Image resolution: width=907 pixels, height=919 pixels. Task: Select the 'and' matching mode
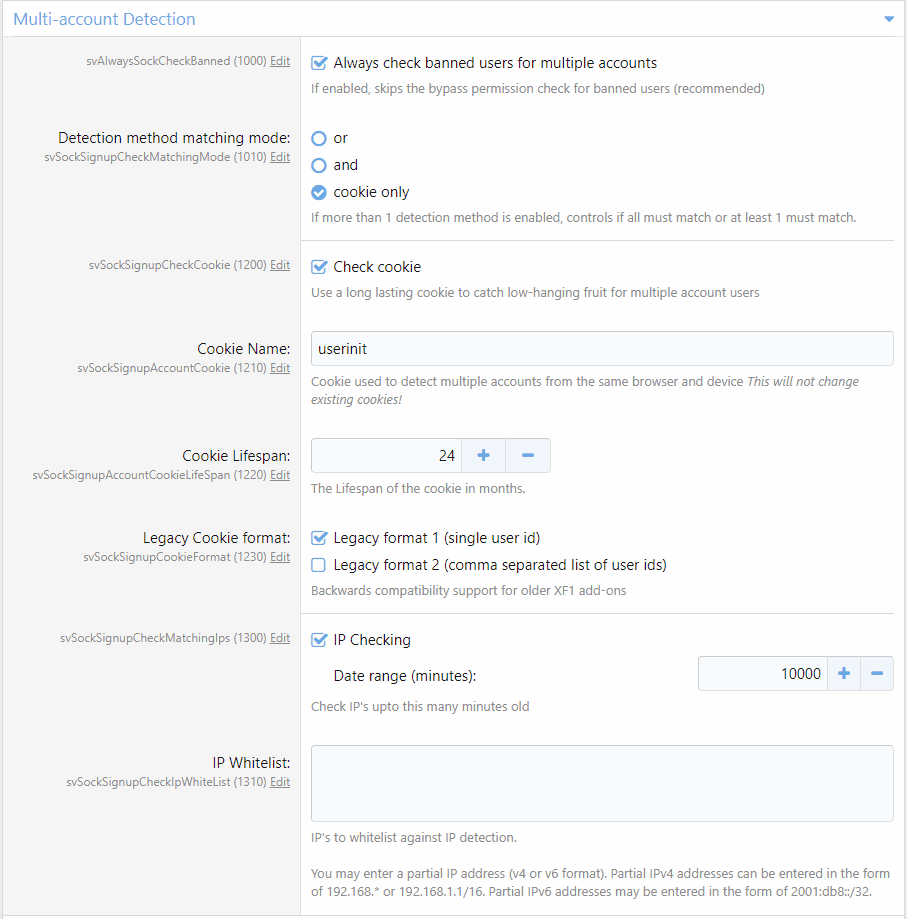(x=320, y=165)
